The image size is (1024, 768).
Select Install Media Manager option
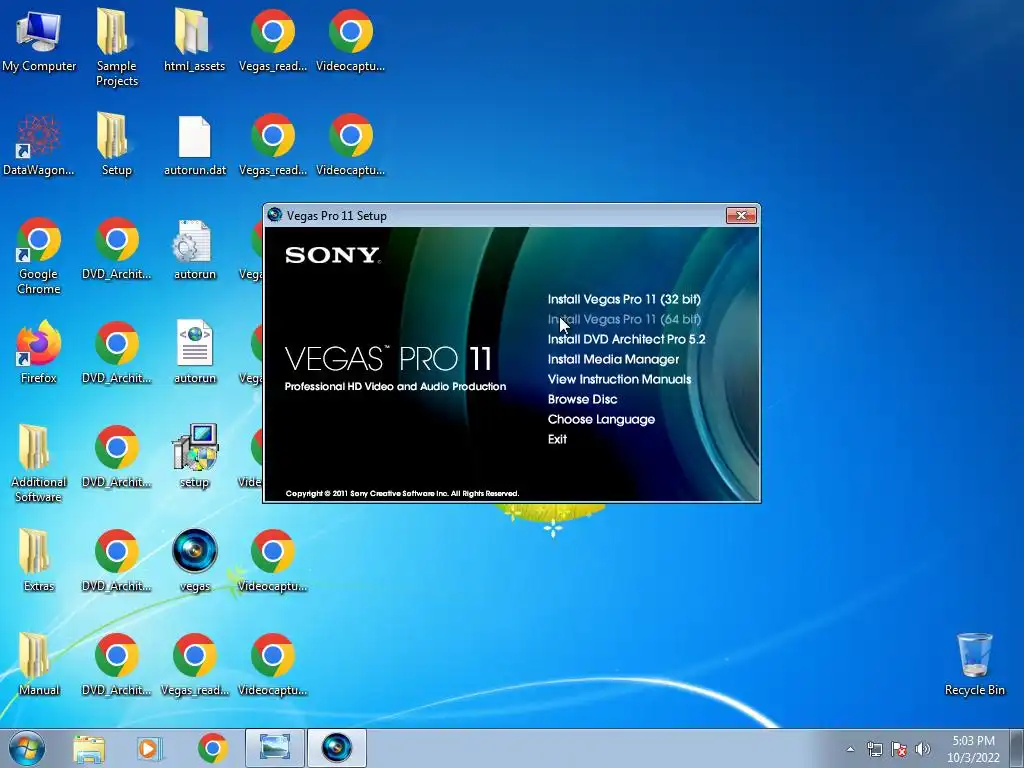(x=613, y=359)
